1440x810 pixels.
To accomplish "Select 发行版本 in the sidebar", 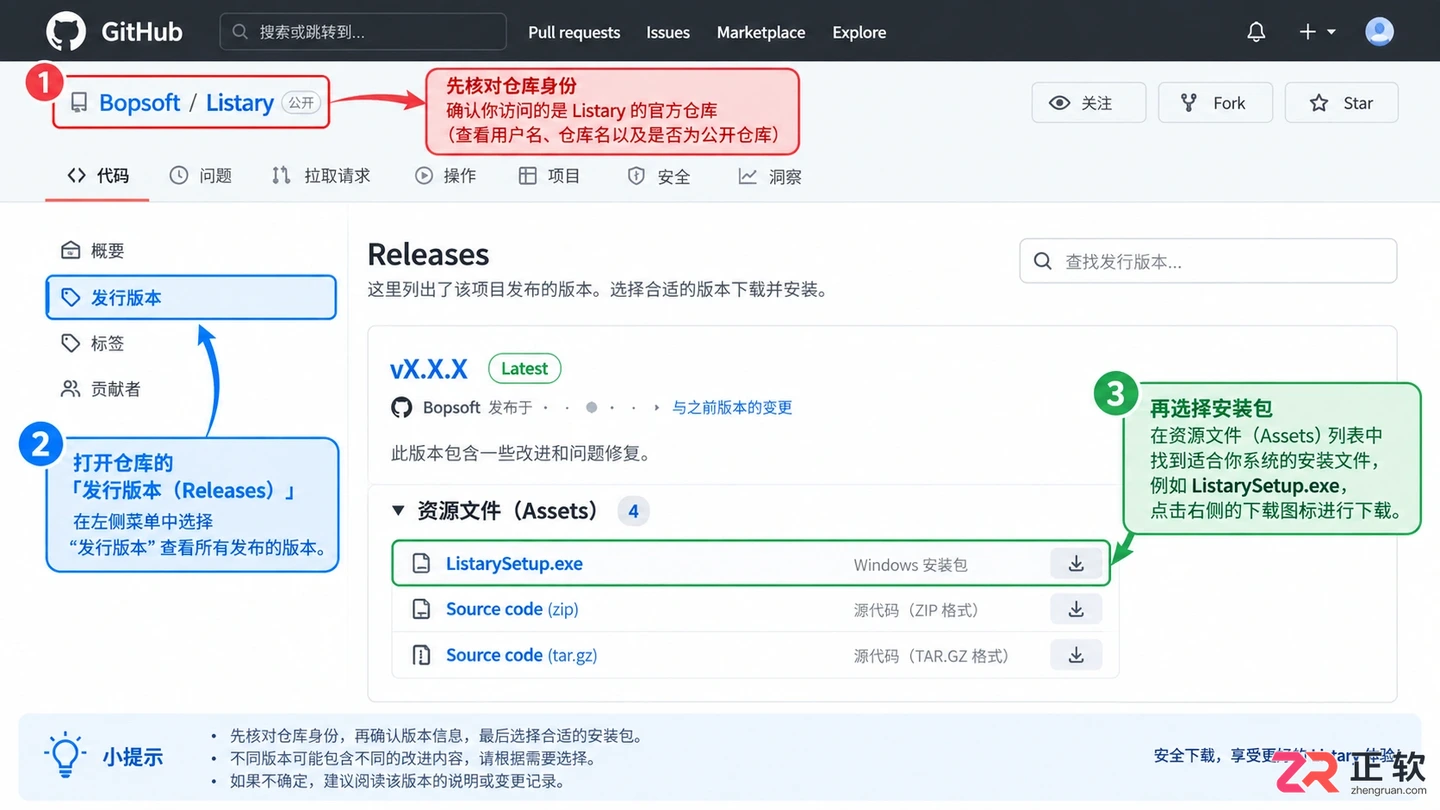I will pyautogui.click(x=191, y=298).
